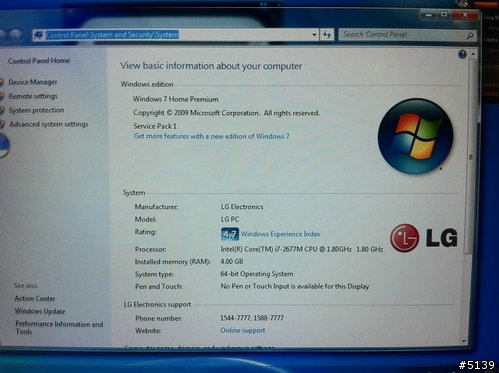Click the Remote settings shield icon
Image resolution: width=499 pixels, height=373 pixels.
(x=2, y=96)
